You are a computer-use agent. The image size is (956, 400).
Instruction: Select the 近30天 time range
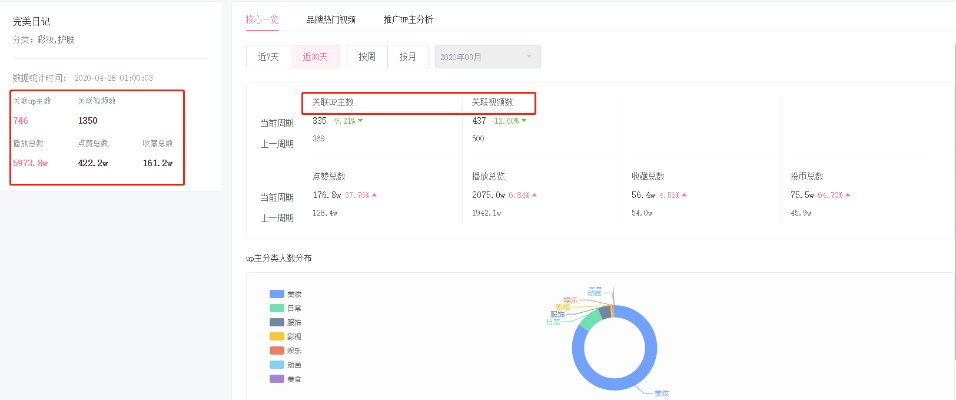[x=314, y=57]
